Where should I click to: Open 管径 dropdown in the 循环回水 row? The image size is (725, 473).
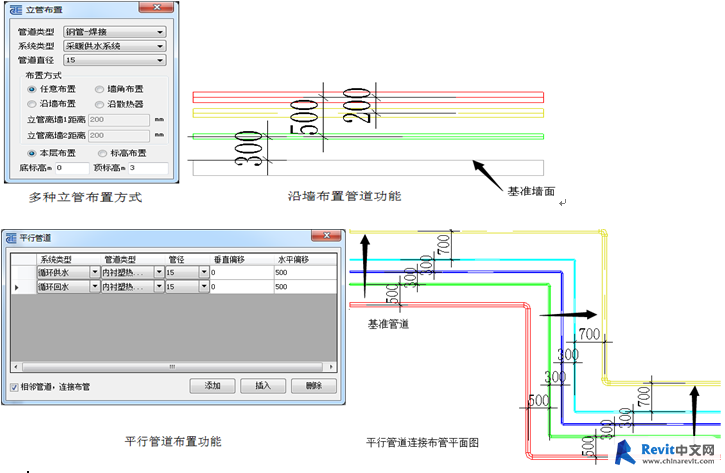204,287
